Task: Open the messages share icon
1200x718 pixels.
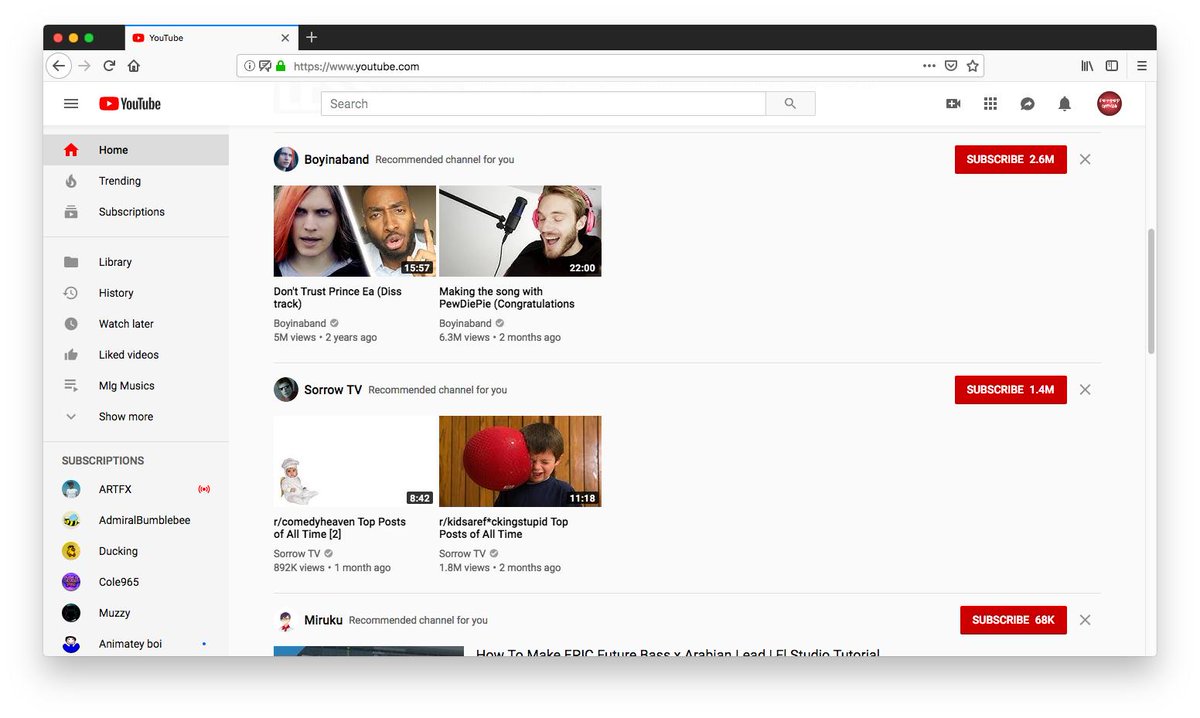Action: point(1027,104)
